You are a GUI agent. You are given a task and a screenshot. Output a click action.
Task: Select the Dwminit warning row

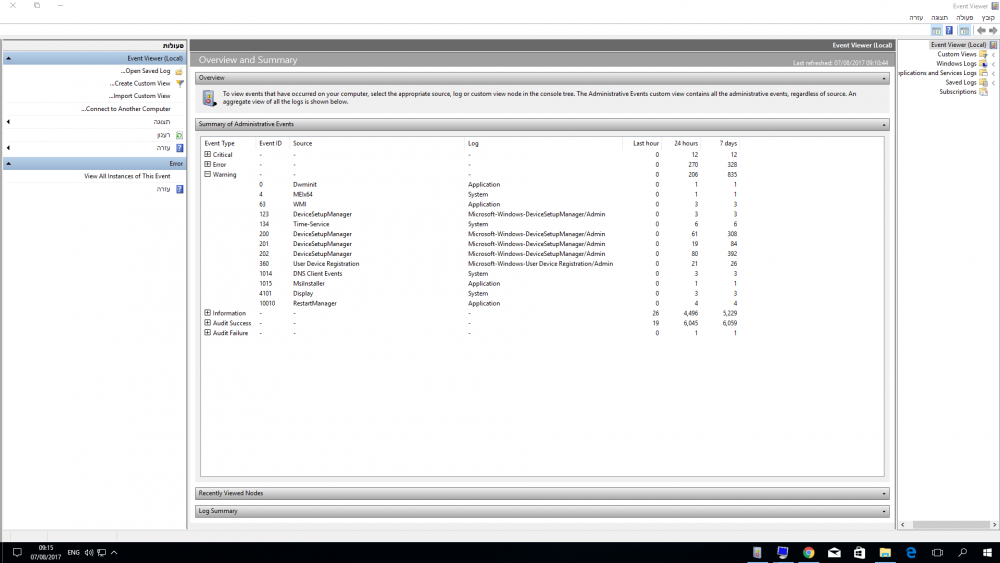click(471, 184)
